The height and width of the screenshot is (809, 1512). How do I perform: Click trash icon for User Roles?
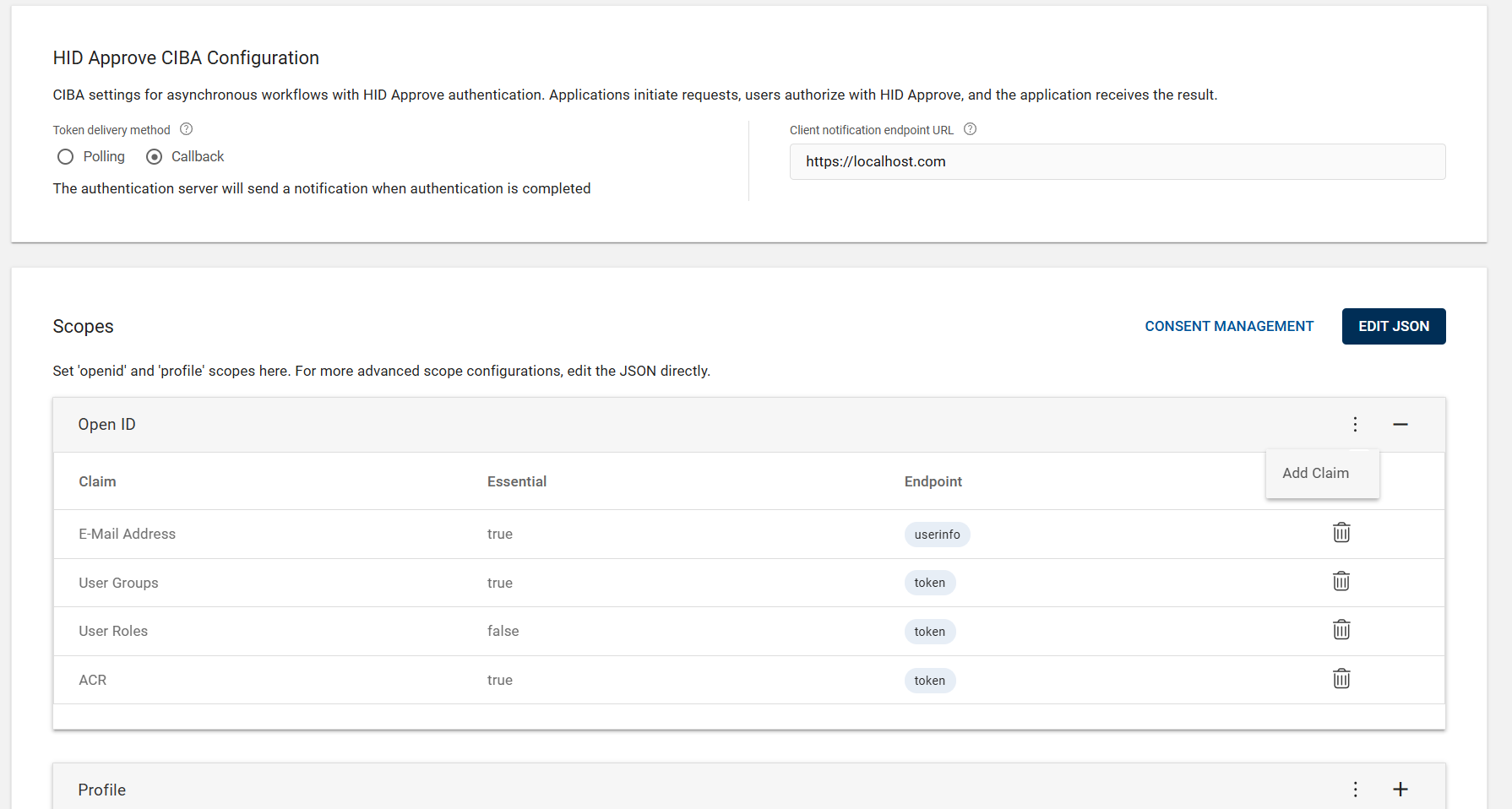(1341, 630)
